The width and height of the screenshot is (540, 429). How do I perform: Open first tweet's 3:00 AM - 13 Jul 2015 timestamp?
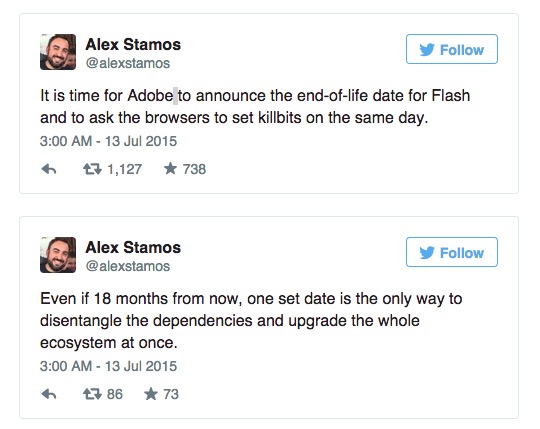(x=108, y=141)
